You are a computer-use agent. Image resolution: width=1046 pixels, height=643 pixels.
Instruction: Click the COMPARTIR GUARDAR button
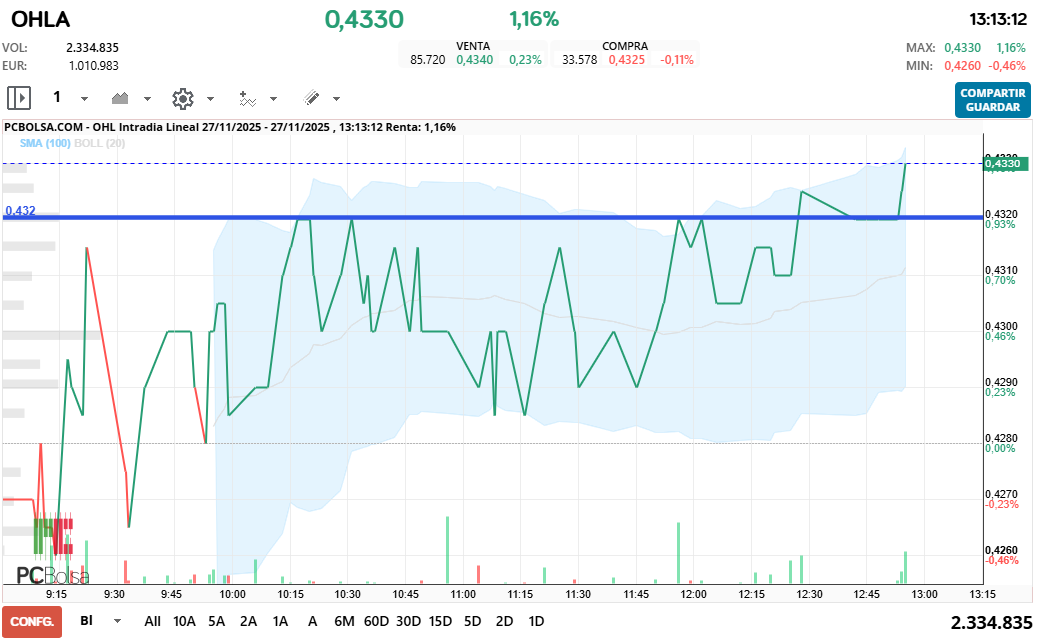[x=992, y=99]
